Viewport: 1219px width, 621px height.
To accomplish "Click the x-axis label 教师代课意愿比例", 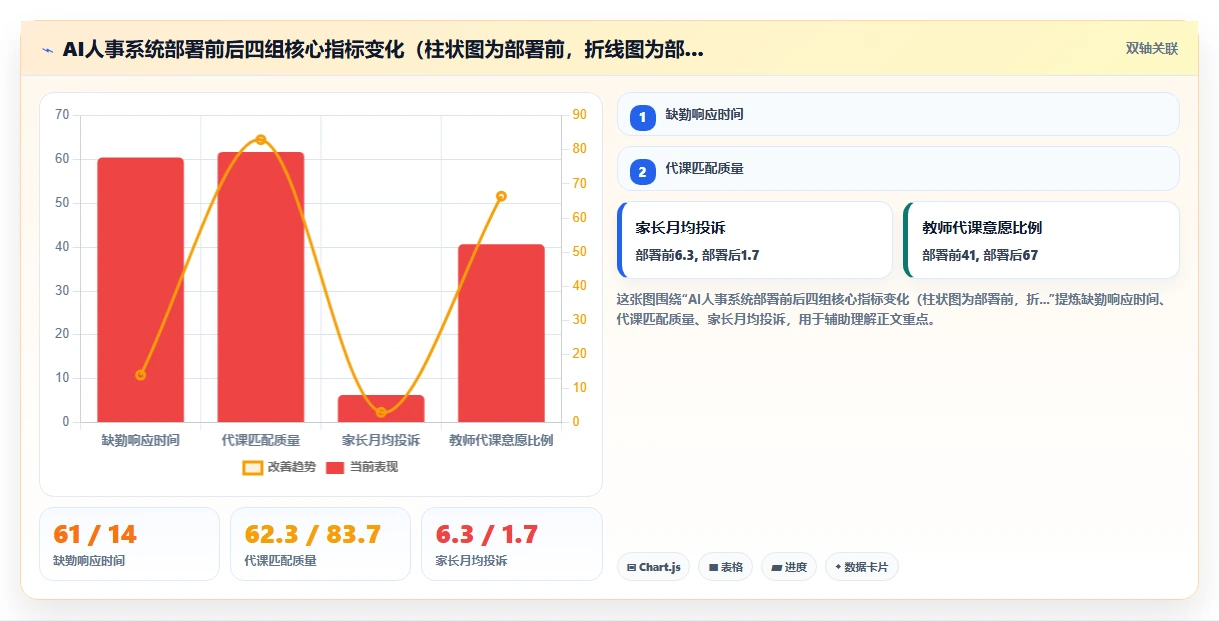I will coord(501,440).
